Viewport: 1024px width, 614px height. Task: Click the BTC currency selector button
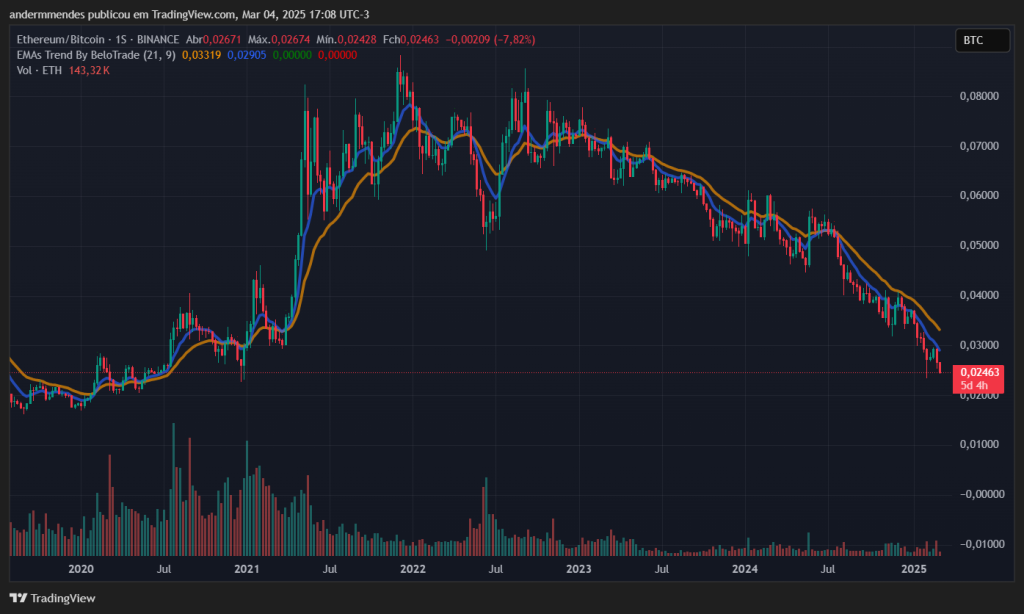[x=982, y=40]
